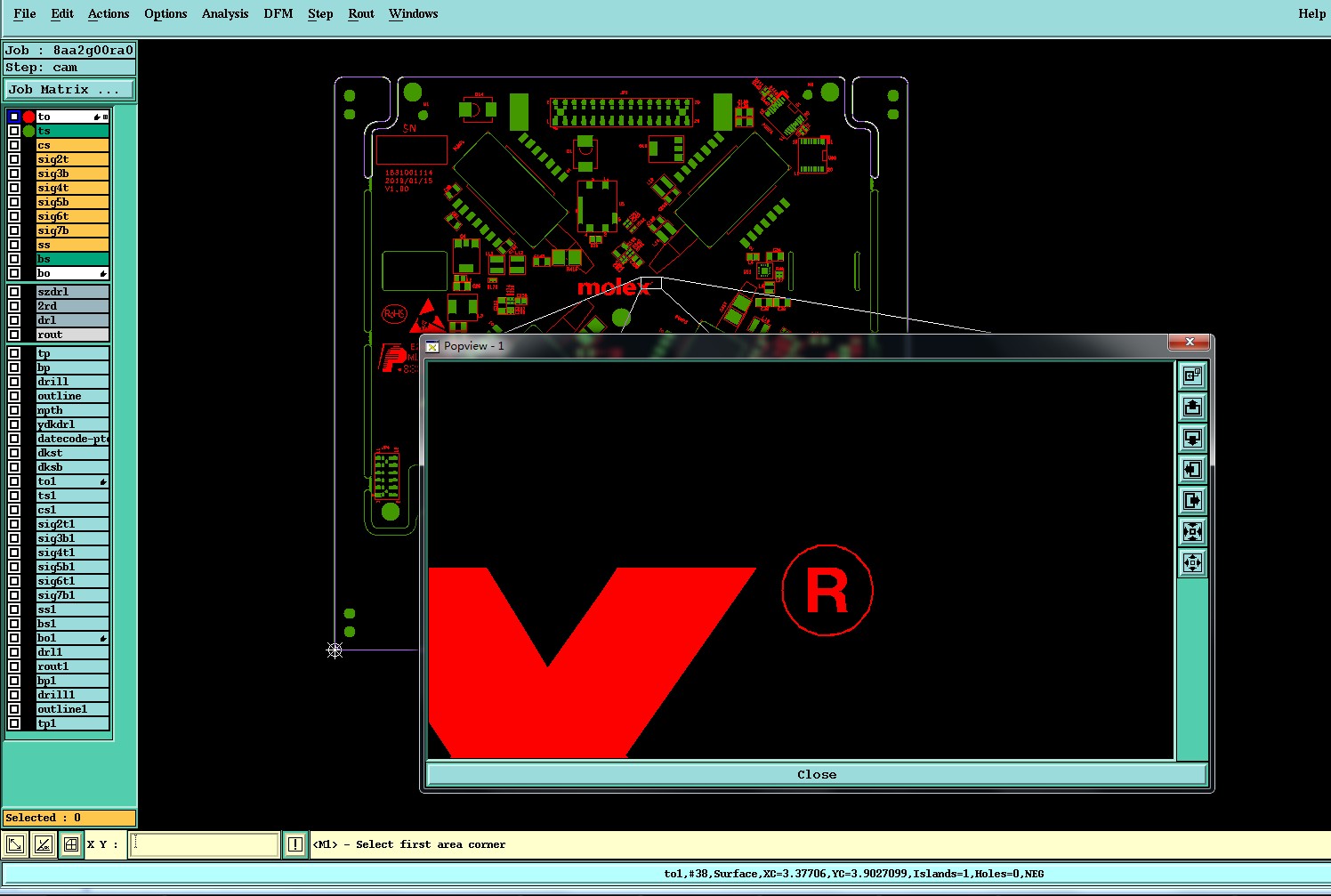Toggle the display box for layer sig2t
1331x896 pixels.
[14, 159]
